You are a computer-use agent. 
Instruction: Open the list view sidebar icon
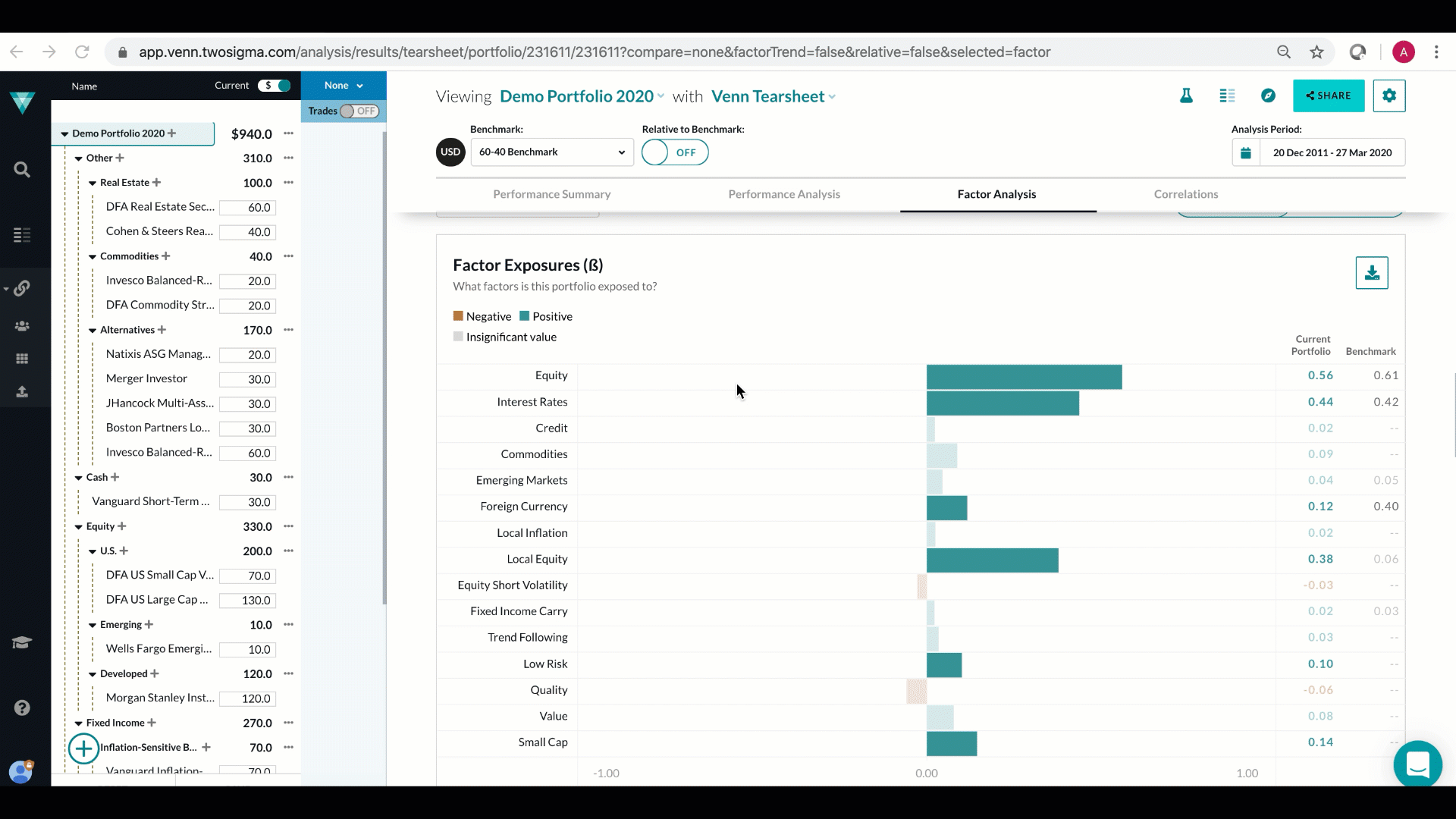22,235
